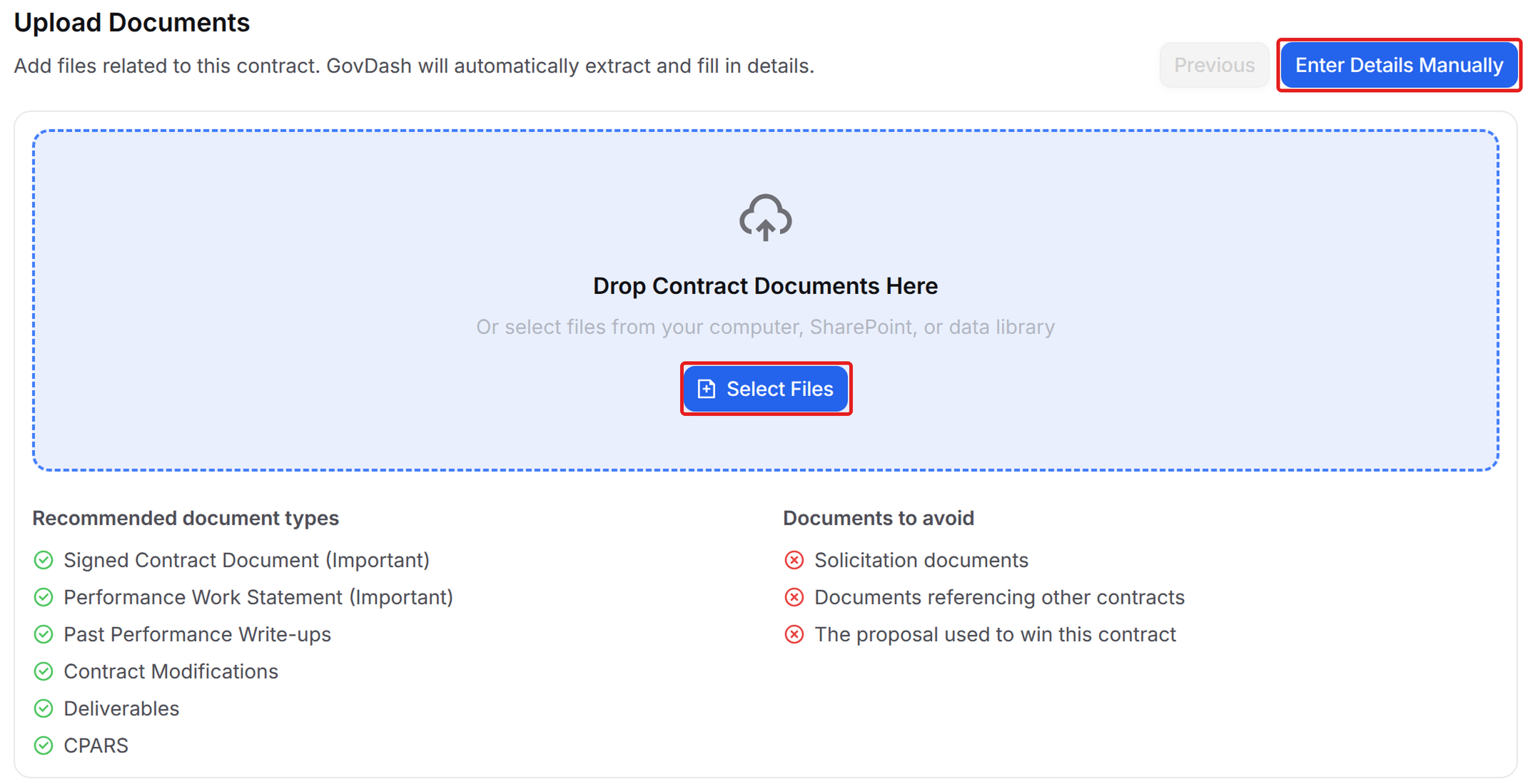The image size is (1528, 784).
Task: Click the 'Drop Contract Documents Here' heading
Action: coord(765,286)
